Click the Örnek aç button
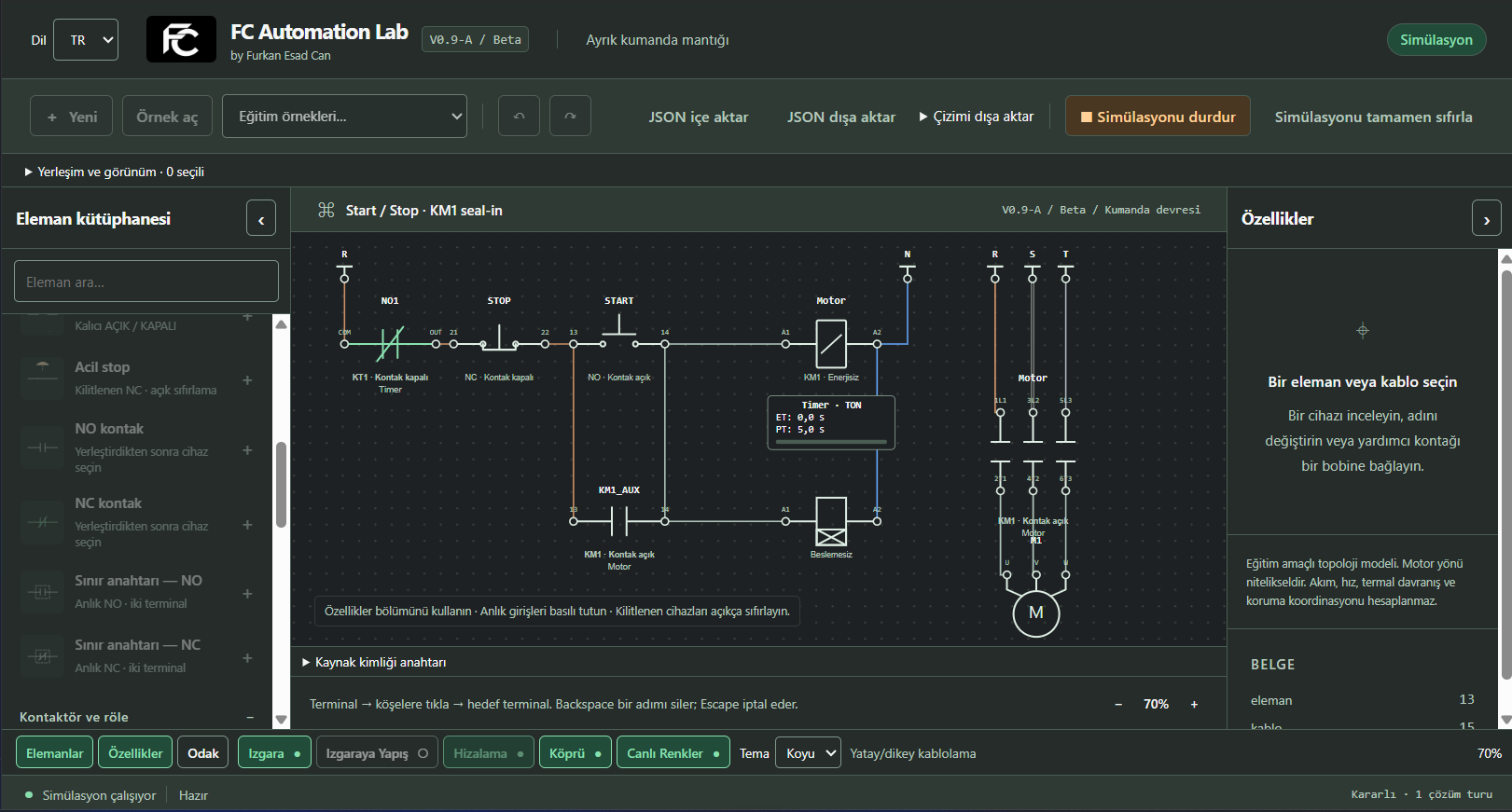 pos(167,117)
